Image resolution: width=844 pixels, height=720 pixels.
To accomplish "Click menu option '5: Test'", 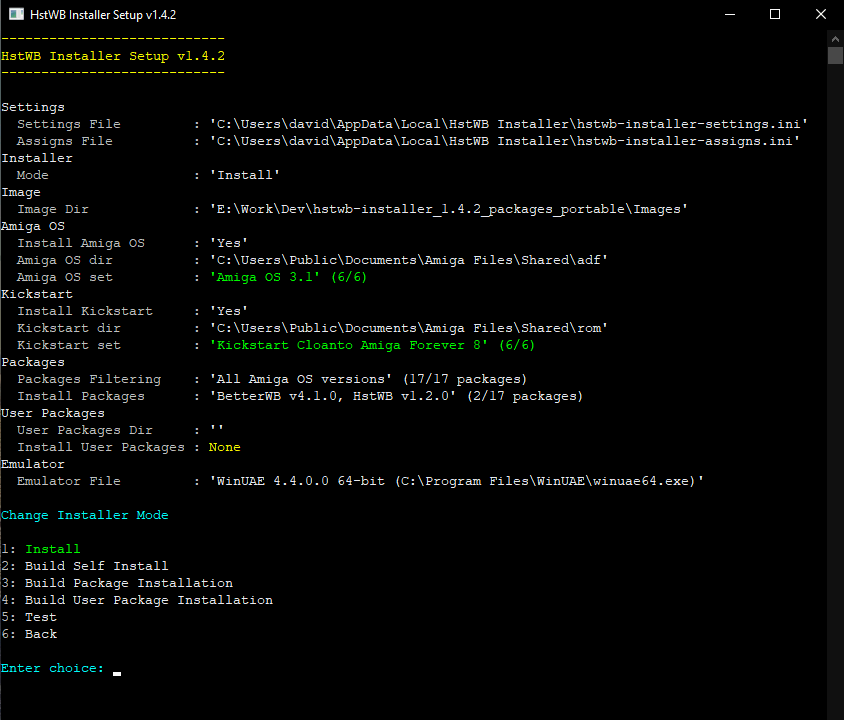I will click(29, 617).
